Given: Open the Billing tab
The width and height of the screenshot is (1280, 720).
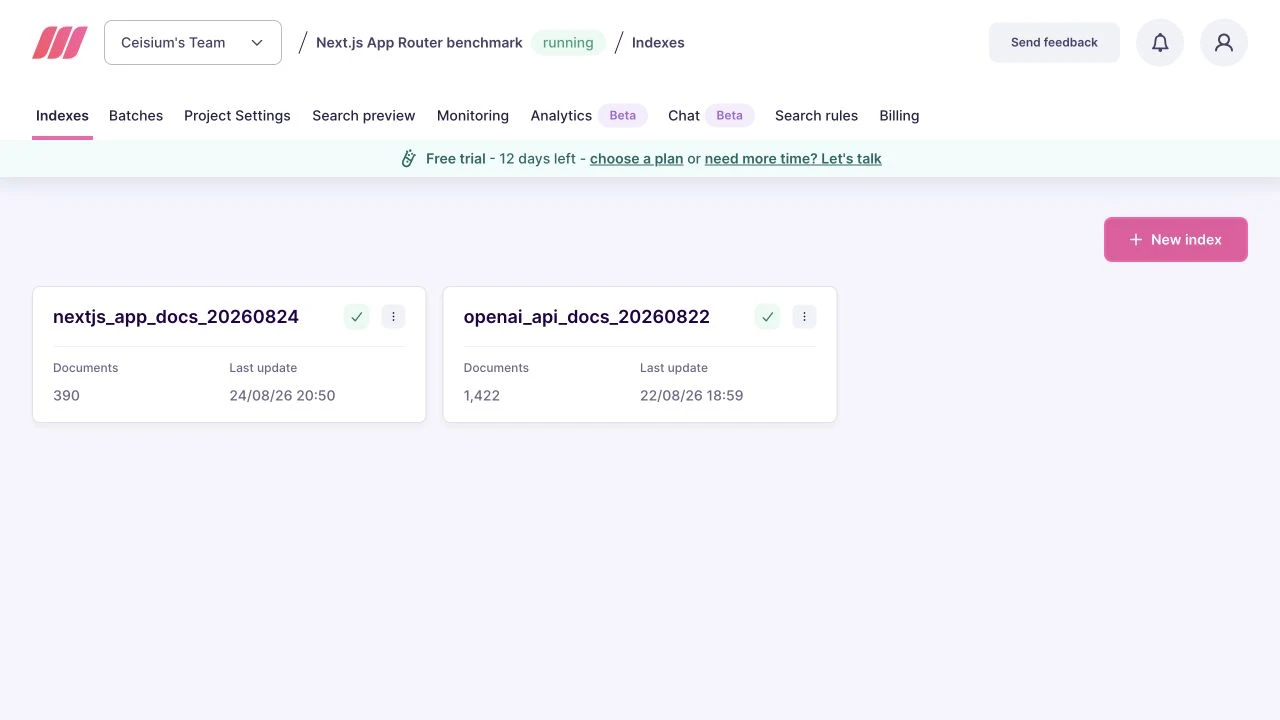Looking at the screenshot, I should pyautogui.click(x=899, y=116).
